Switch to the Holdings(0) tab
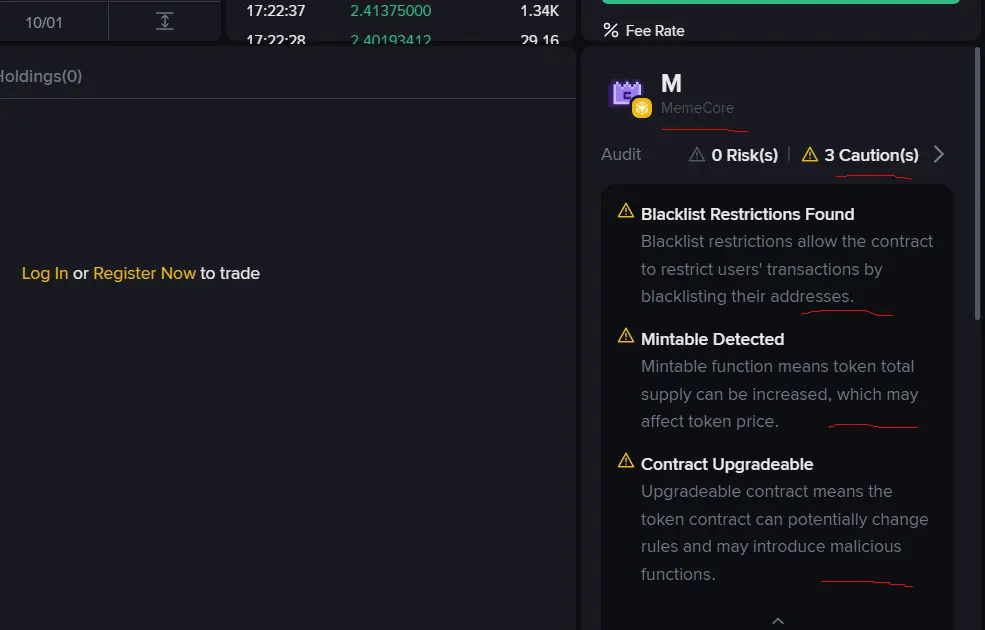Screen dimensions: 985x630 [x=40, y=76]
